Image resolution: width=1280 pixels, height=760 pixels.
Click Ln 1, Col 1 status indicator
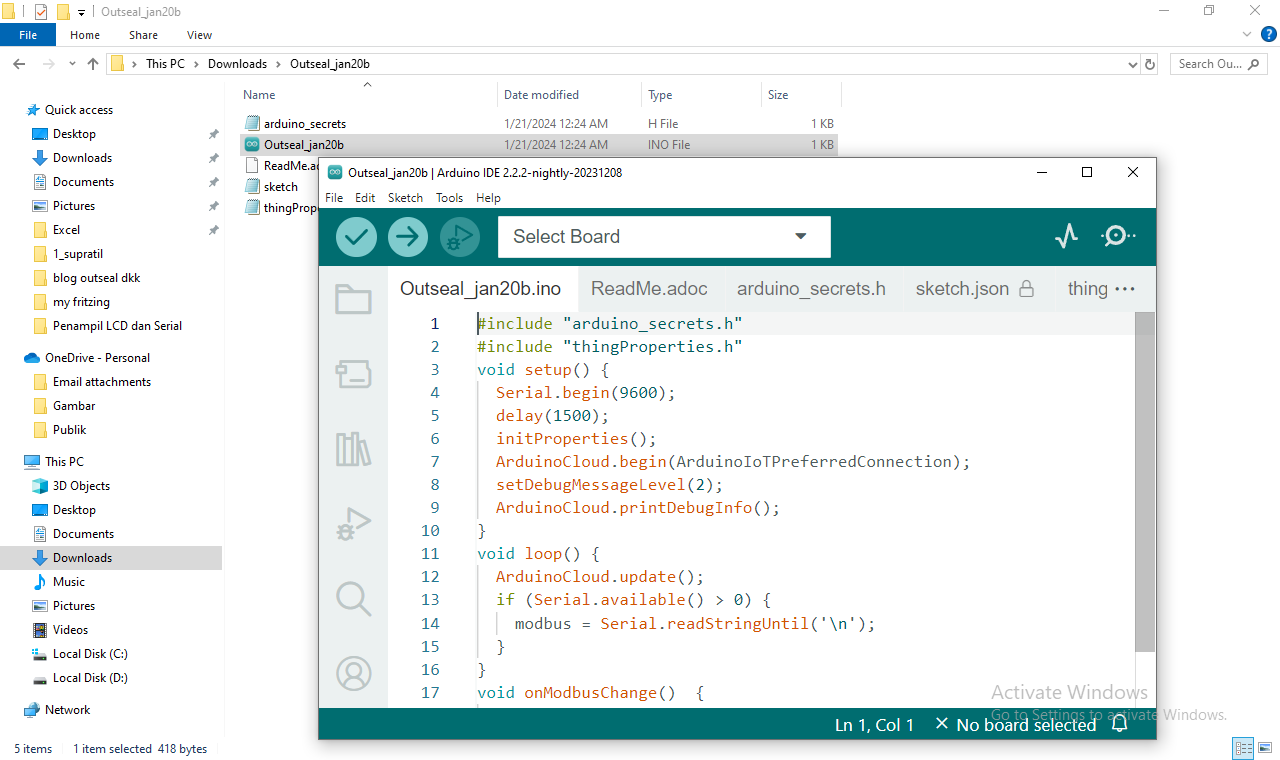pos(874,725)
